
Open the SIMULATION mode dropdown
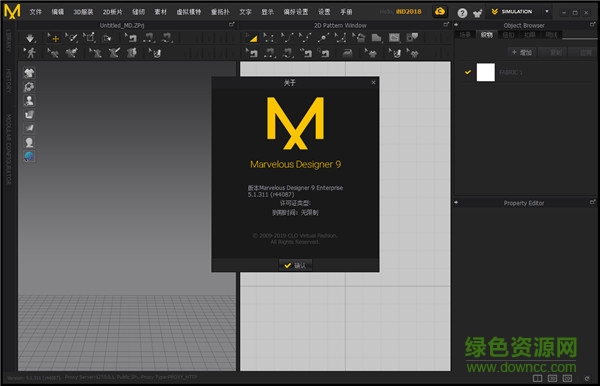pos(520,12)
